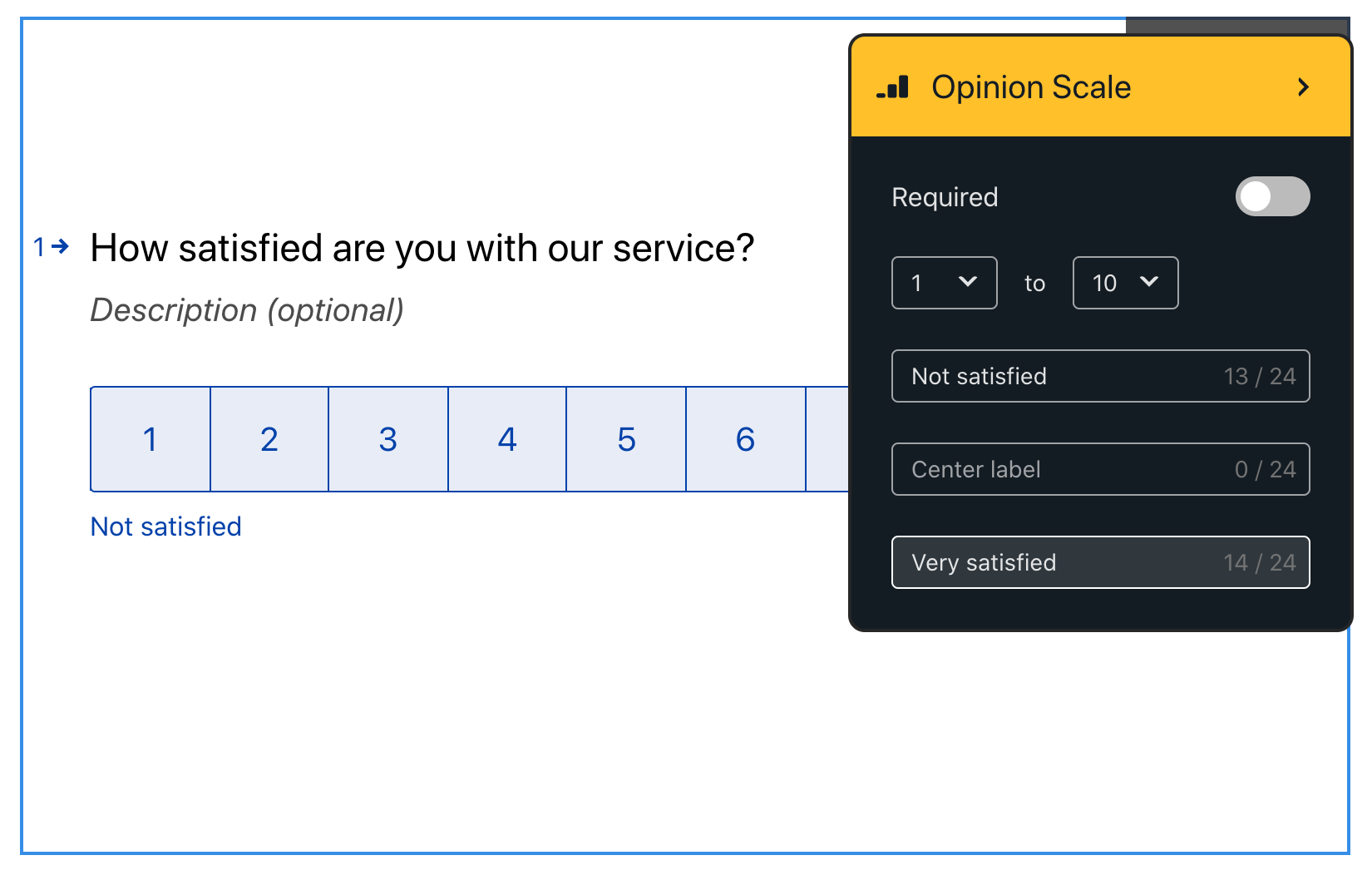1372x880 pixels.
Task: Click the Opinion Scale bar chart icon
Action: tap(893, 87)
